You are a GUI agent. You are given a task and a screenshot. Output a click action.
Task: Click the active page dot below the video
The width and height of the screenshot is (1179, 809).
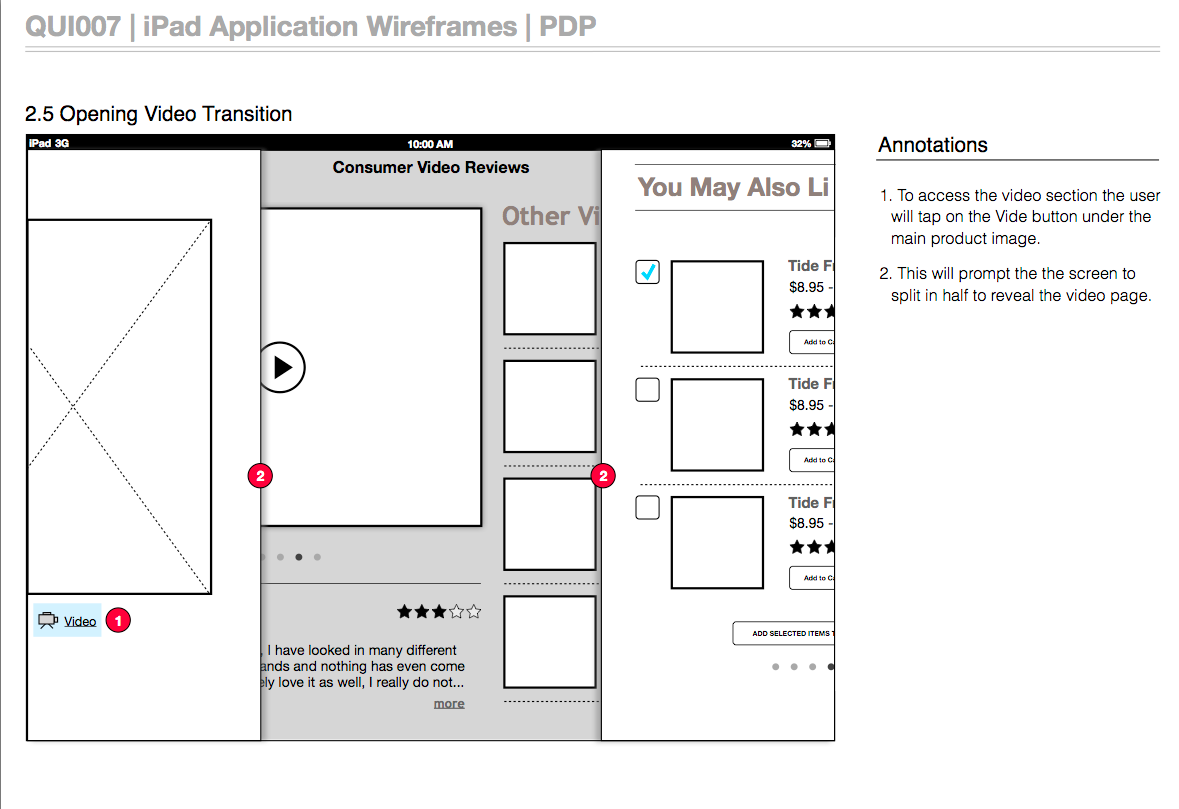point(299,557)
